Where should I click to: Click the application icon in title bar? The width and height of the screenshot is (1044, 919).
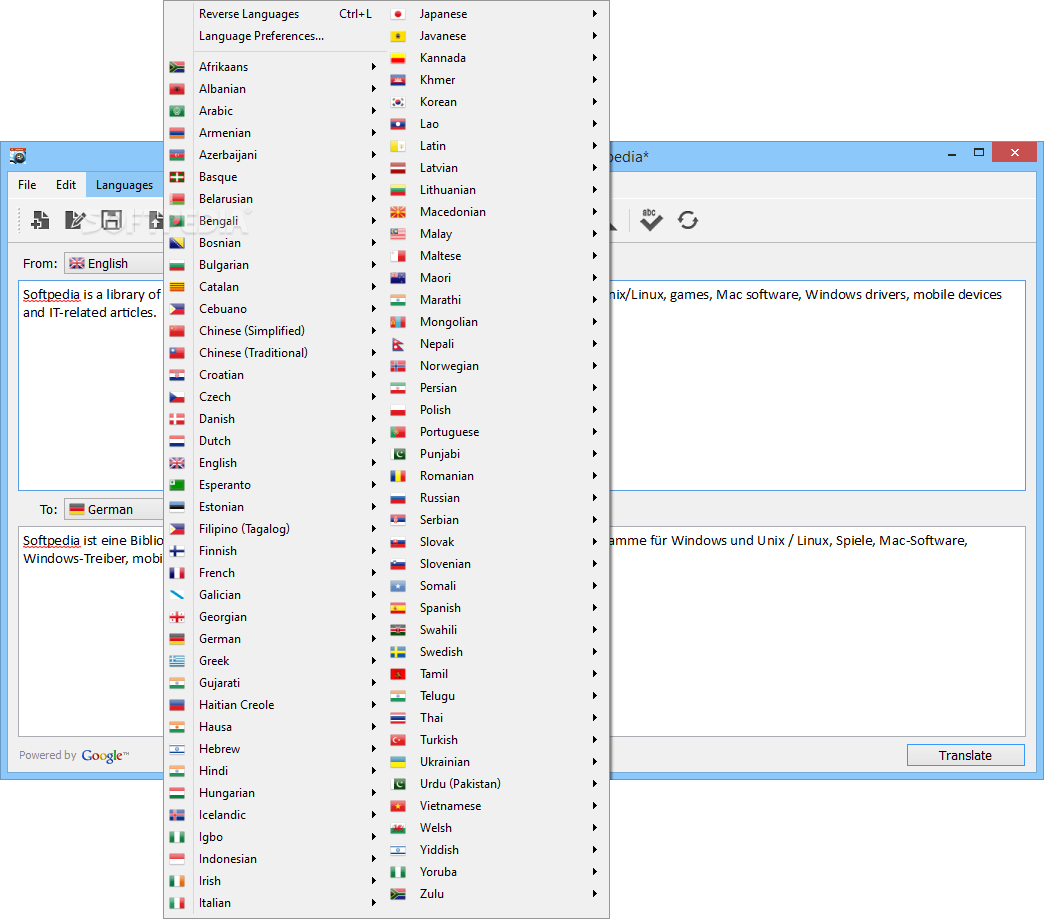tap(18, 156)
